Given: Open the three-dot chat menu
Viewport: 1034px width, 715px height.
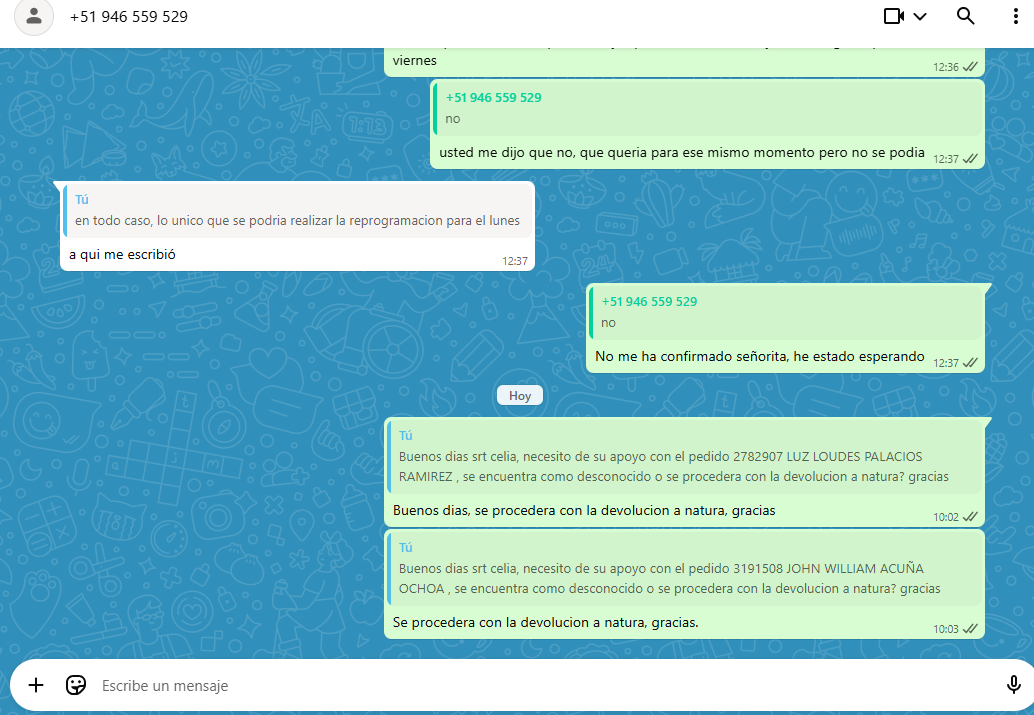Looking at the screenshot, I should tap(1016, 16).
